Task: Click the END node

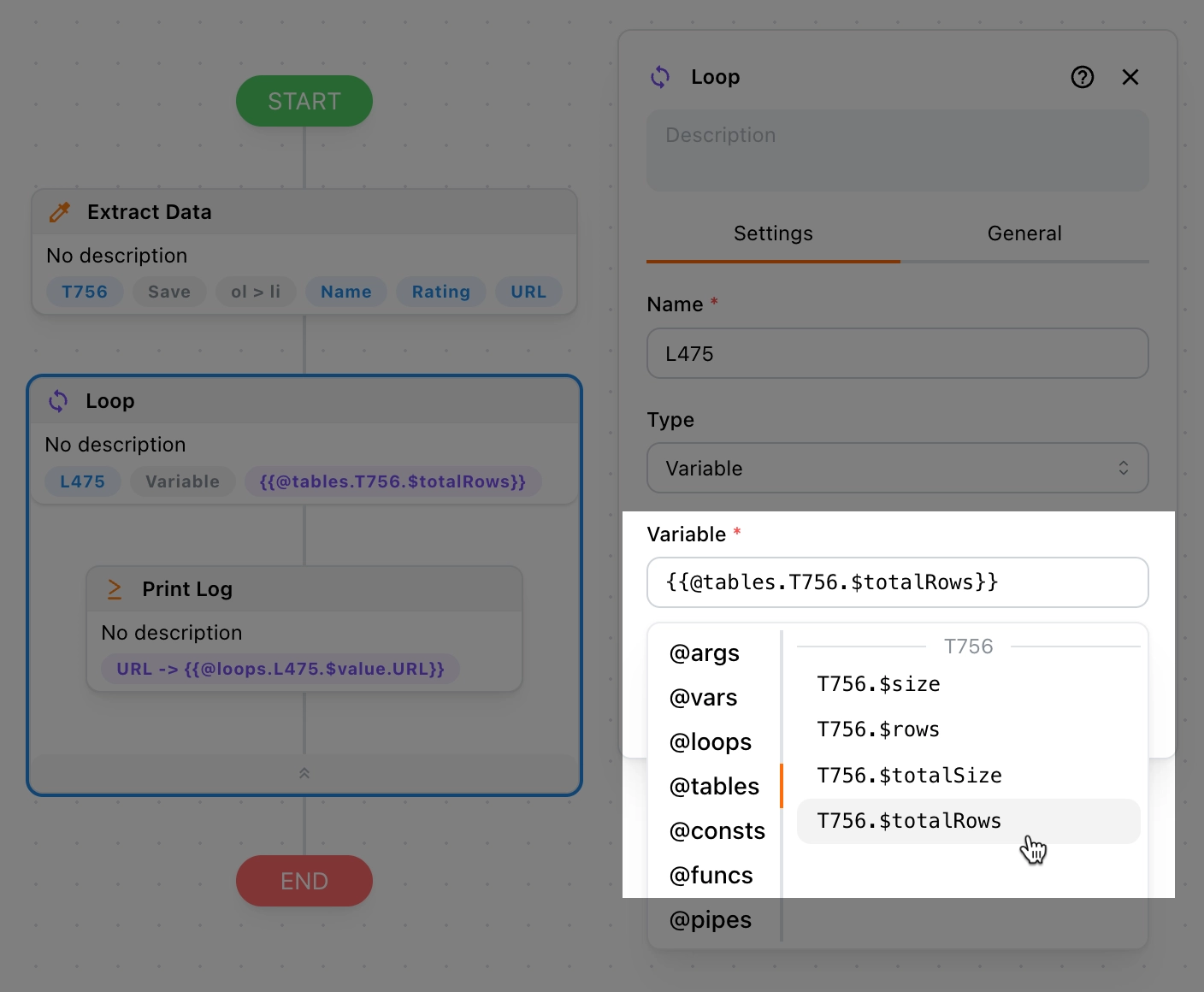Action: 304,881
